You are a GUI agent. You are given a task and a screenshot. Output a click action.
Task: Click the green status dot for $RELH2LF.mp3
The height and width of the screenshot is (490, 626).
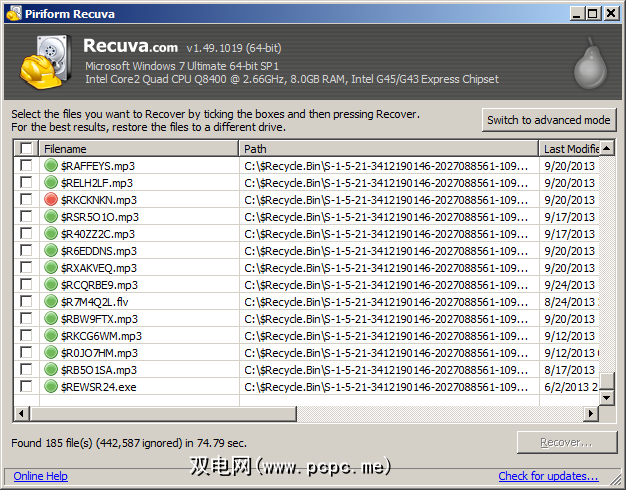51,183
